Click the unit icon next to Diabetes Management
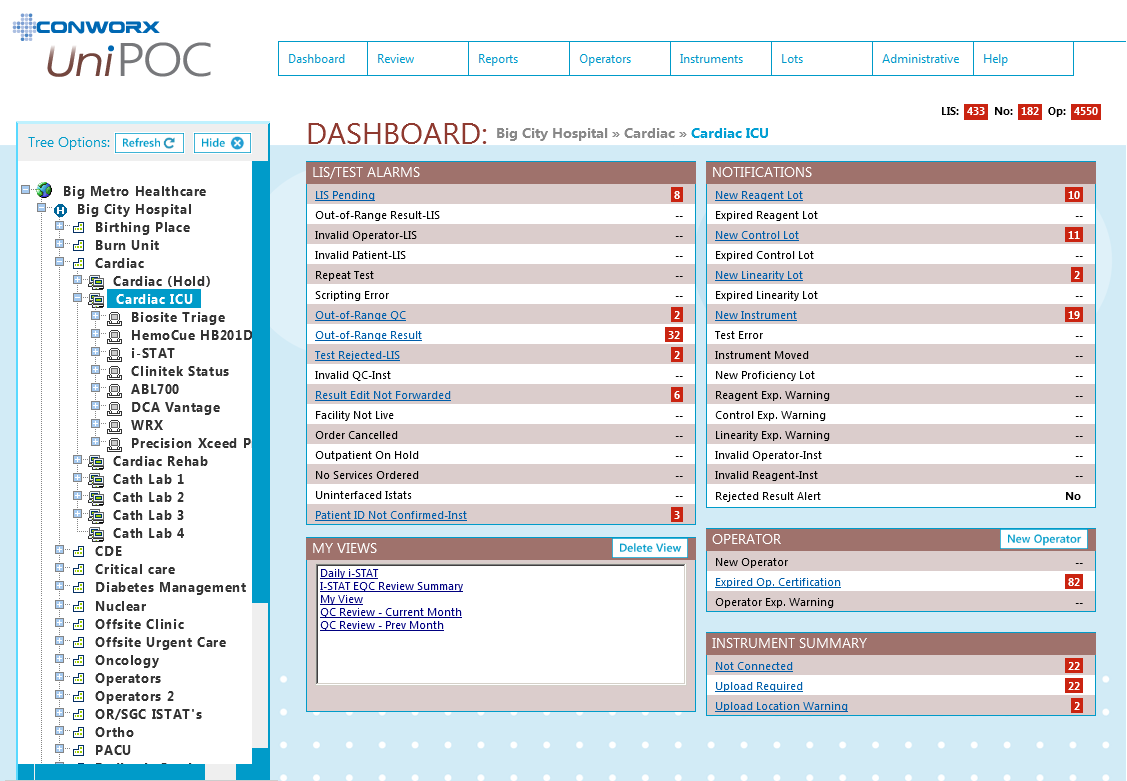The height and width of the screenshot is (781, 1127). click(x=78, y=588)
